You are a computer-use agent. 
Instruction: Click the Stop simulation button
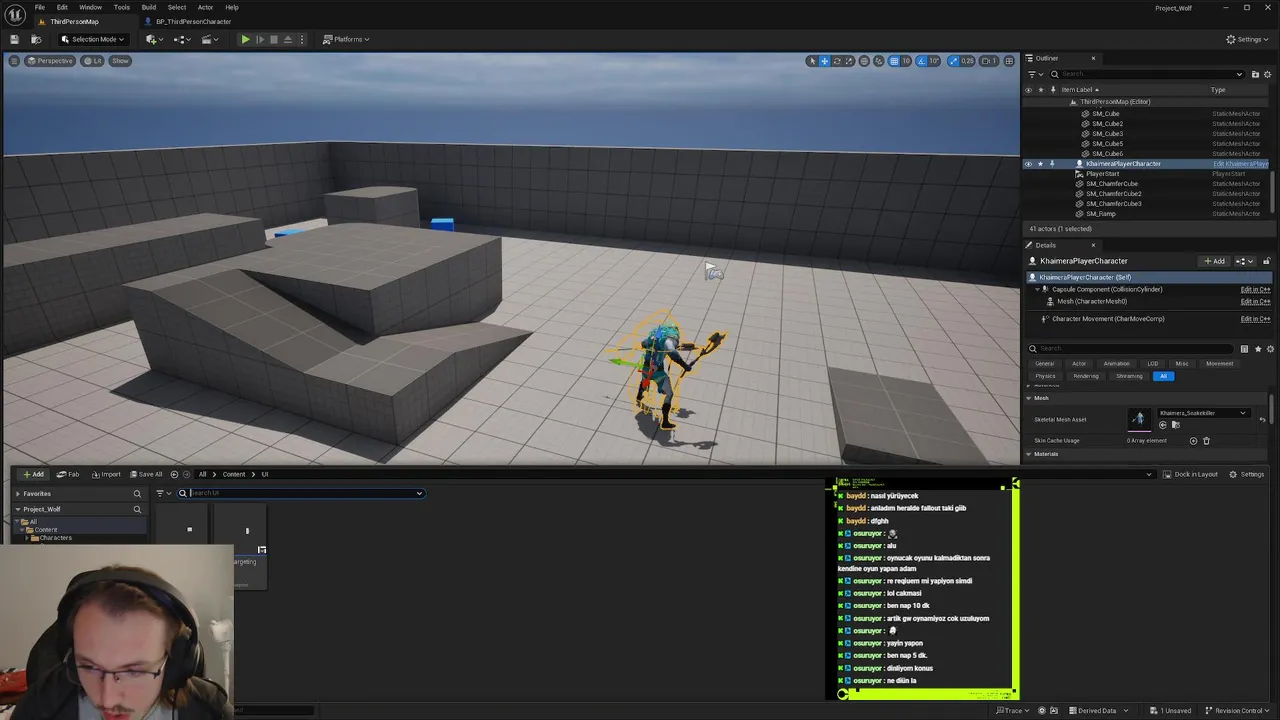(x=274, y=39)
